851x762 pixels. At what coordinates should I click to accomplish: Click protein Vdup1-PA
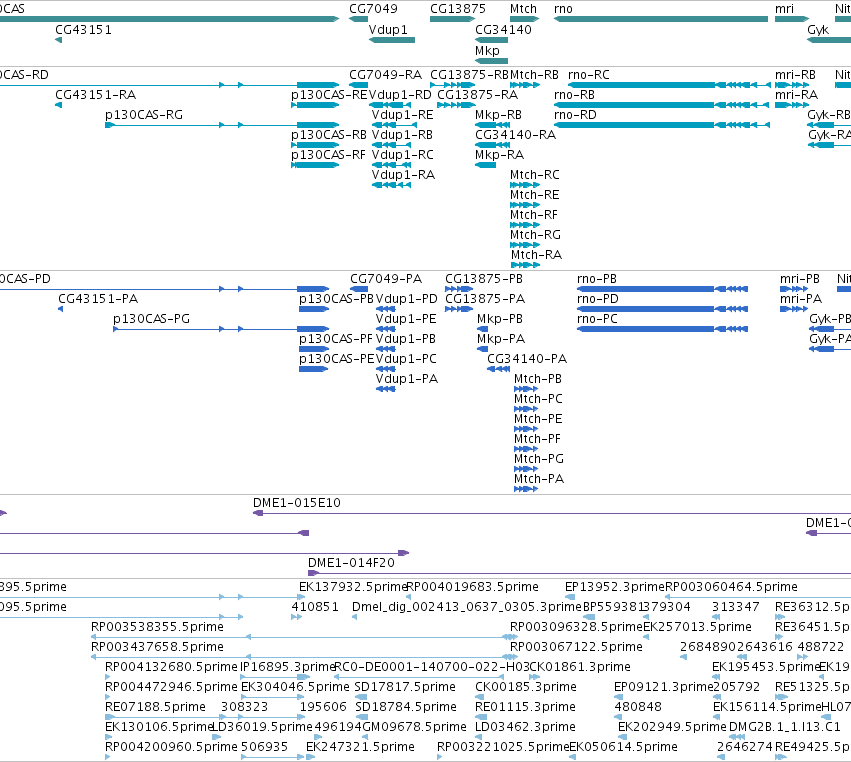pos(385,389)
